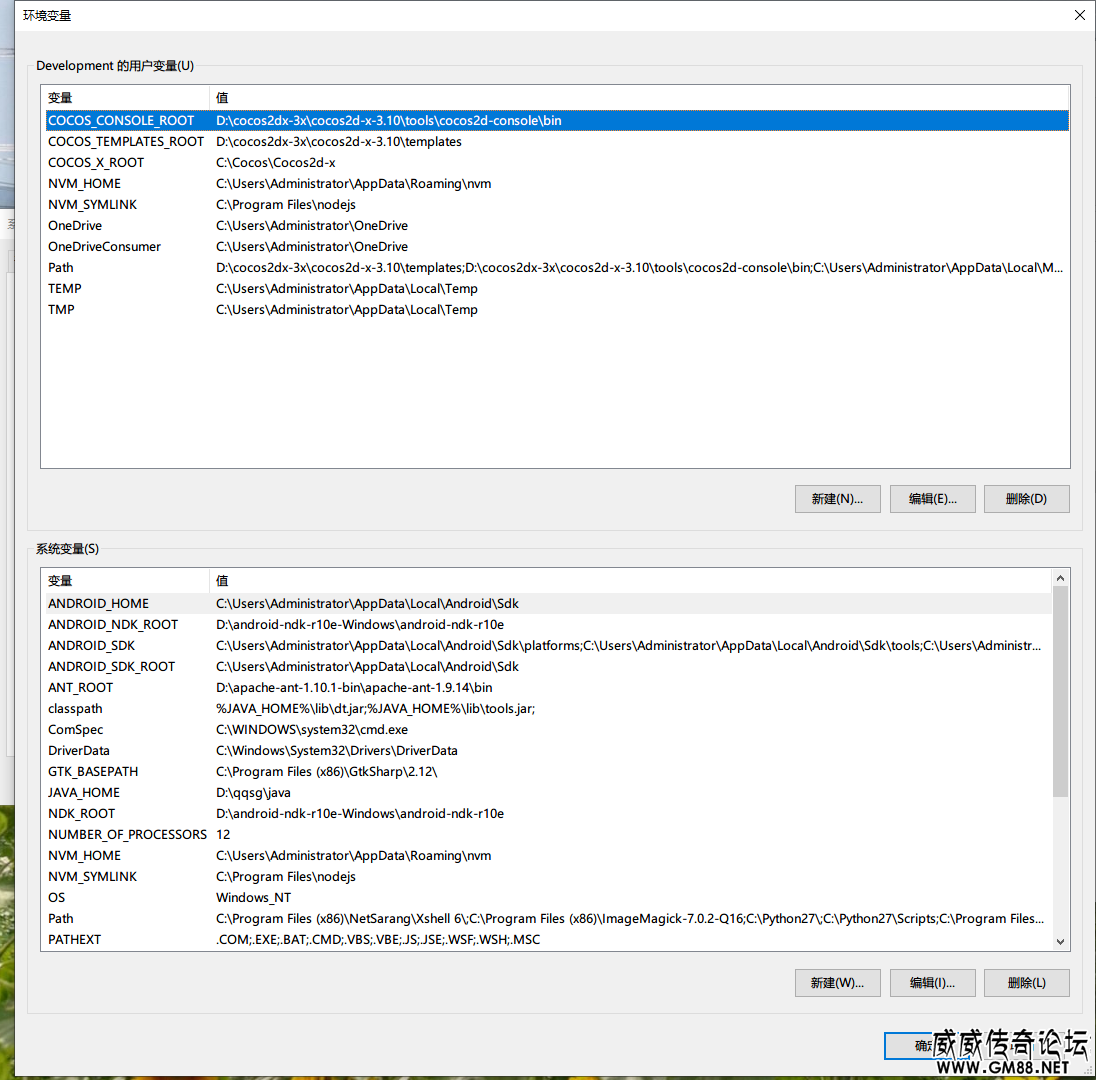Select the classpath system variable row

click(75, 709)
